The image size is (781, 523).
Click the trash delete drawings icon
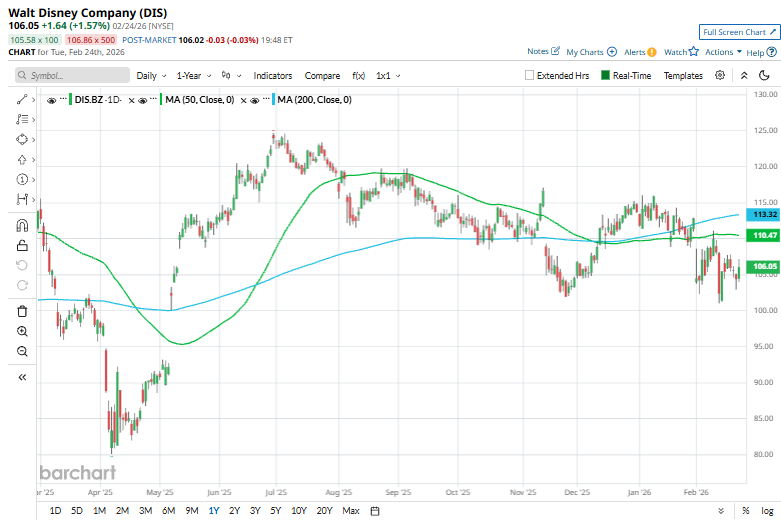point(21,311)
